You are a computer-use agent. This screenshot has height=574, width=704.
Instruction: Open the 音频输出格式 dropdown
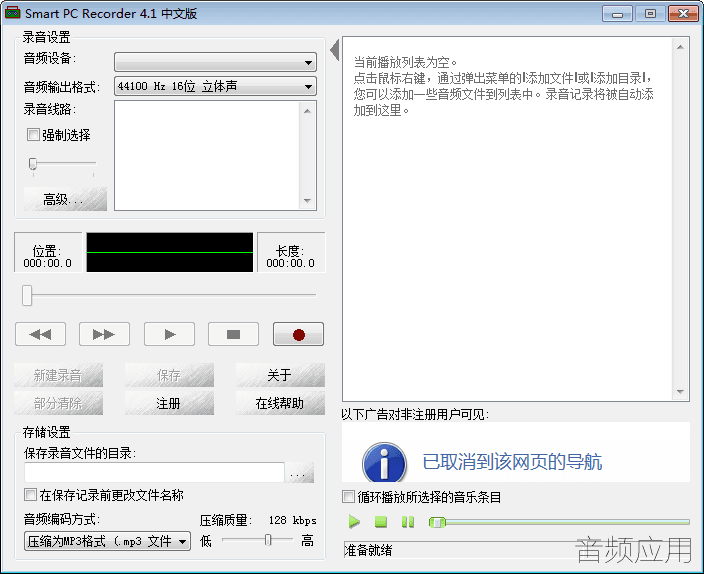click(x=216, y=86)
